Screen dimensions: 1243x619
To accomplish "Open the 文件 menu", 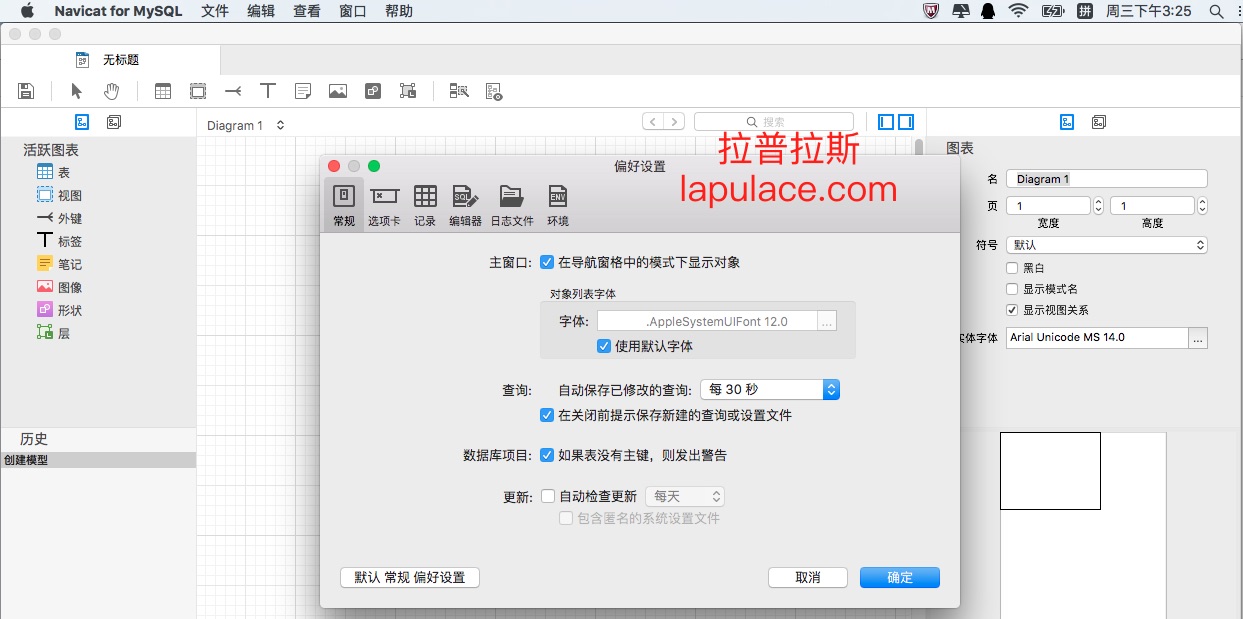I will point(215,11).
